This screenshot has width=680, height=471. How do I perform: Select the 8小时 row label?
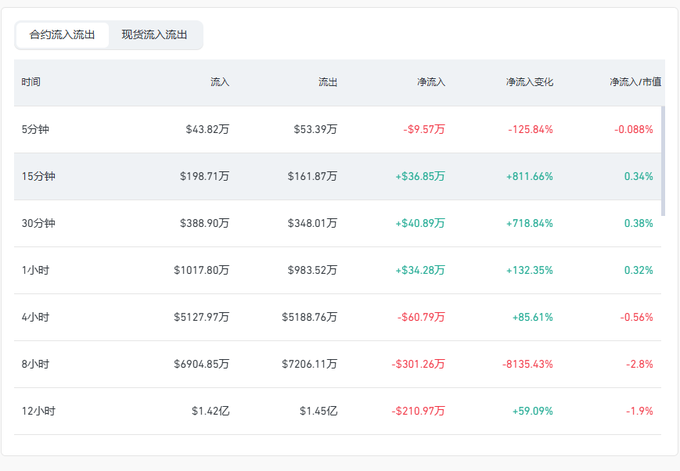36,364
